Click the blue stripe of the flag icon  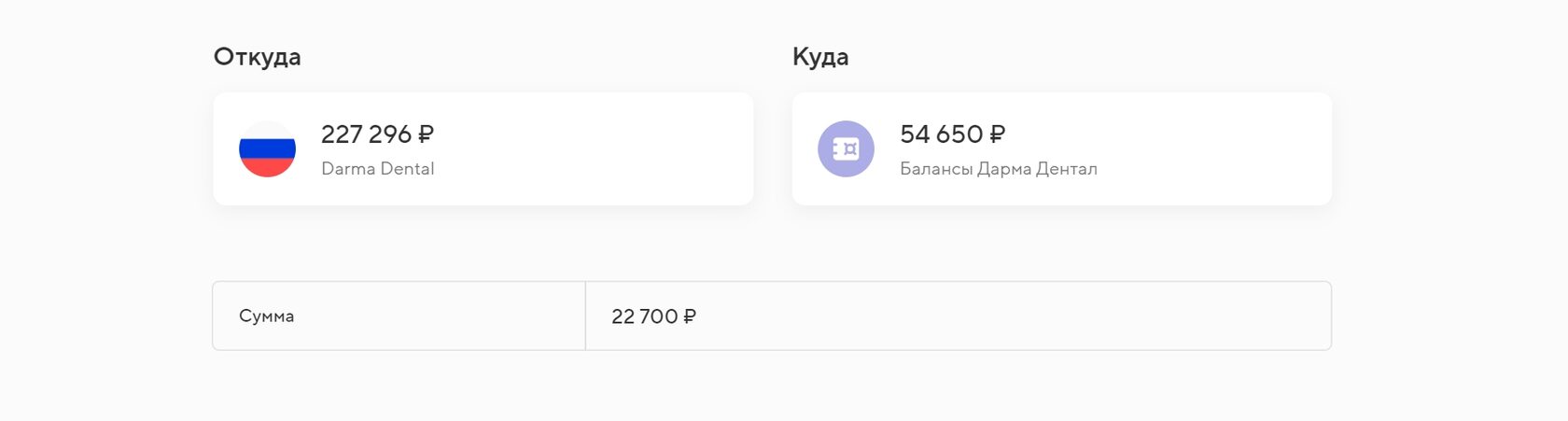point(267,148)
